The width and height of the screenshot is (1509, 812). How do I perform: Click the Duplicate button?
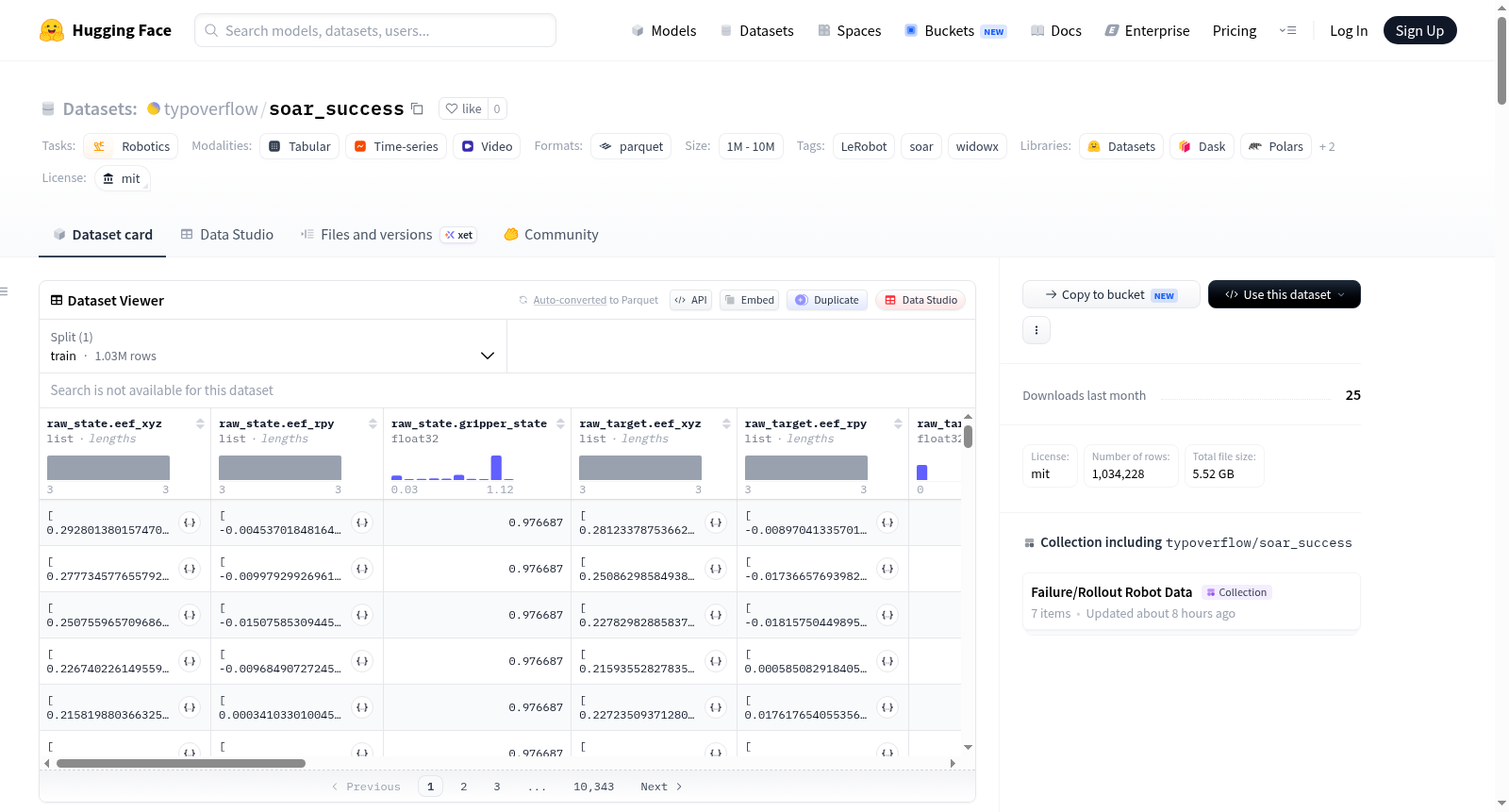click(827, 300)
